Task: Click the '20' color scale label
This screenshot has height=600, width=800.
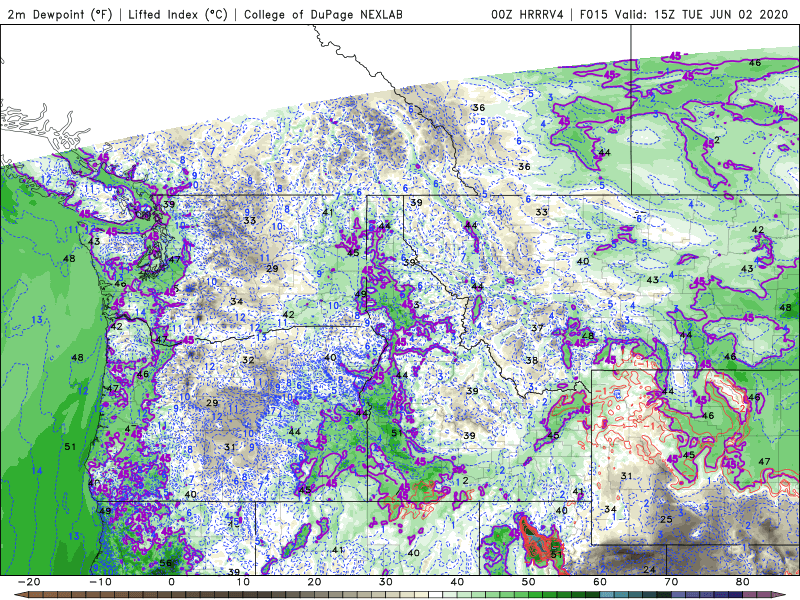Action: click(x=314, y=582)
